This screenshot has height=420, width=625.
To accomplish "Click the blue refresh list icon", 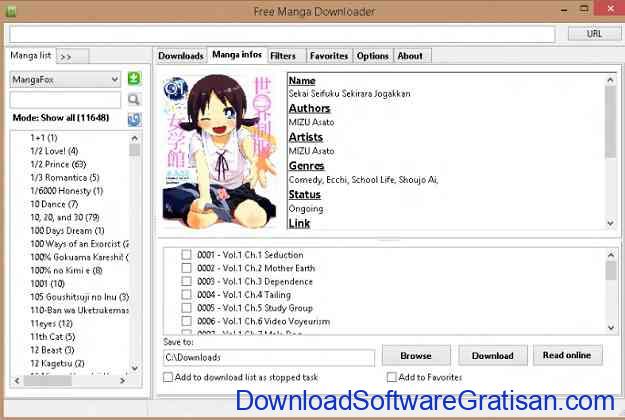I will (134, 119).
